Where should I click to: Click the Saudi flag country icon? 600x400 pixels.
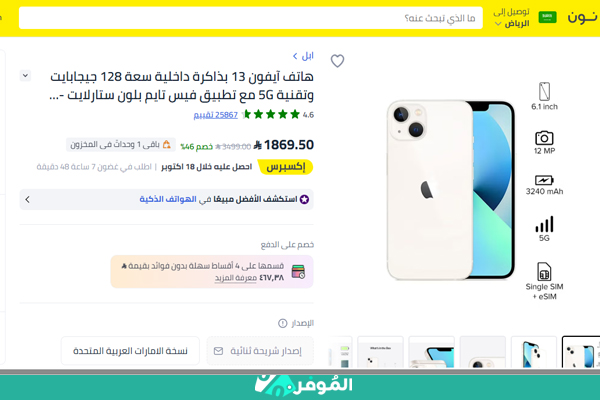(x=547, y=17)
